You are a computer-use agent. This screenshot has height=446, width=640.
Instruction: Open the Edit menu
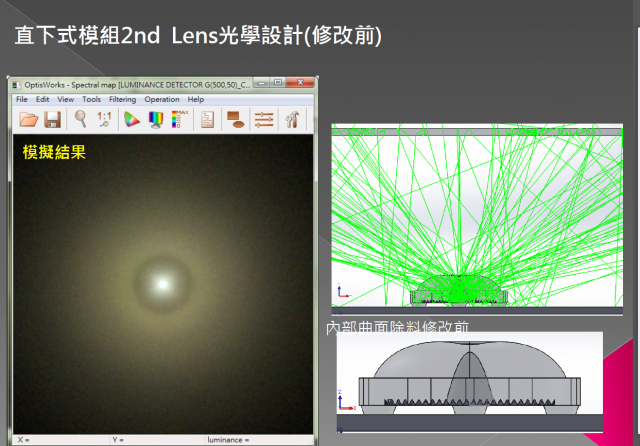[x=43, y=100]
